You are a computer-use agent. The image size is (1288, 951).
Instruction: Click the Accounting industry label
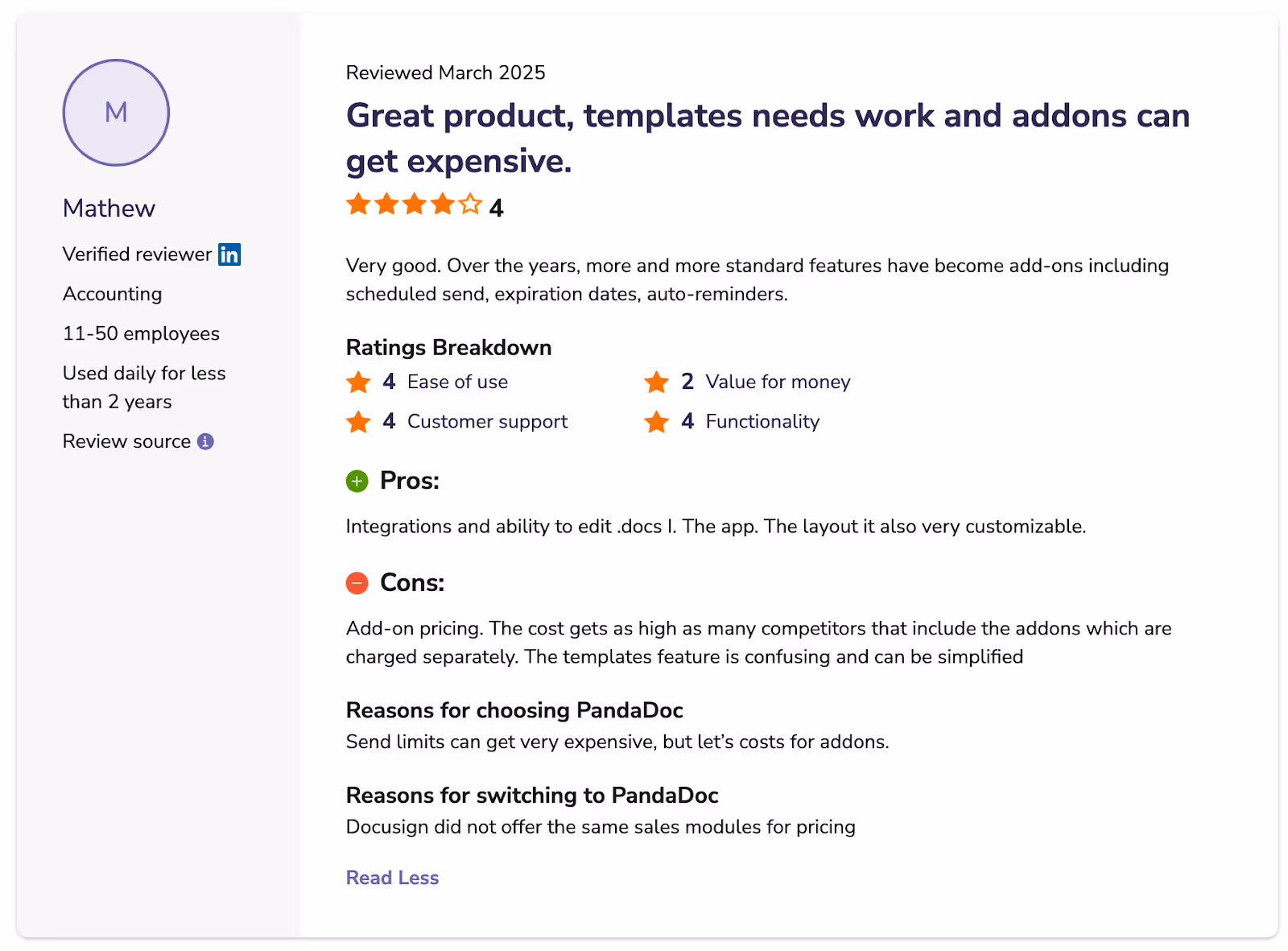click(x=113, y=294)
